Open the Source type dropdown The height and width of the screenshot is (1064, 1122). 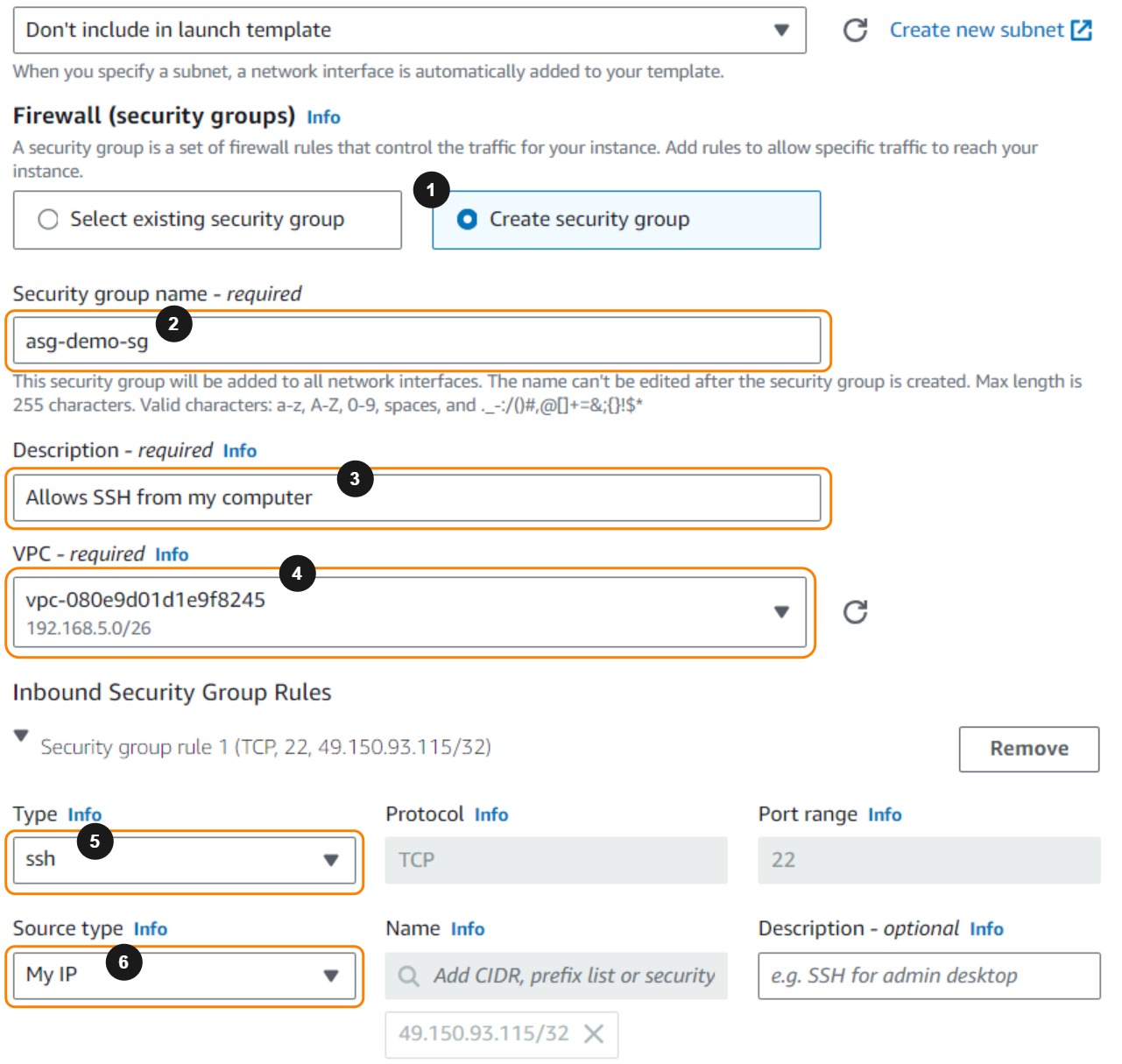click(x=184, y=976)
